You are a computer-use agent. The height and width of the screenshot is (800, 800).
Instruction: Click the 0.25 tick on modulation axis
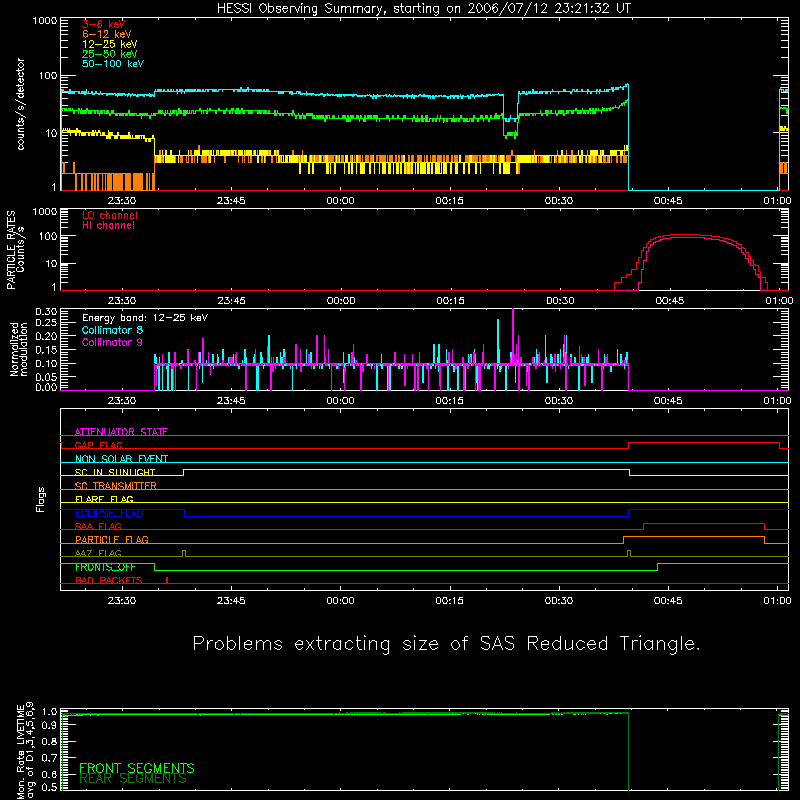(x=46, y=322)
